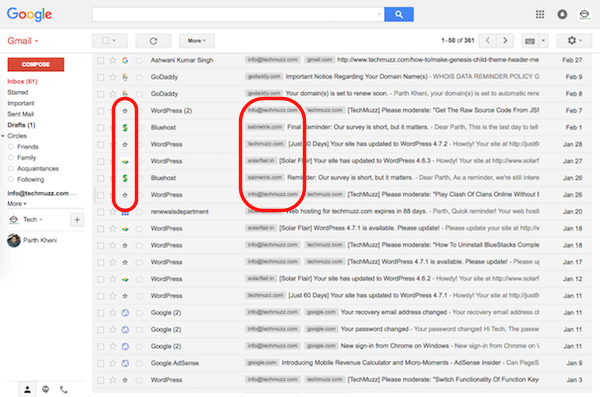Open Starred folder
Viewport: 600px width, 397px height.
(x=18, y=92)
